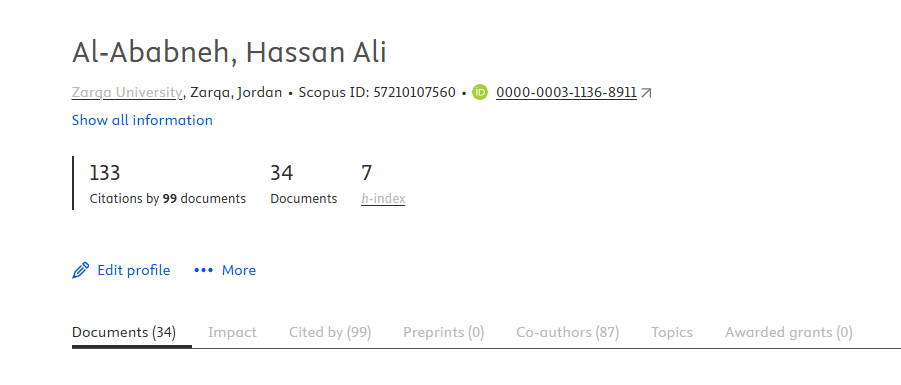Click the external link arrow after ORCID number
This screenshot has width=901, height=385.
[x=646, y=93]
